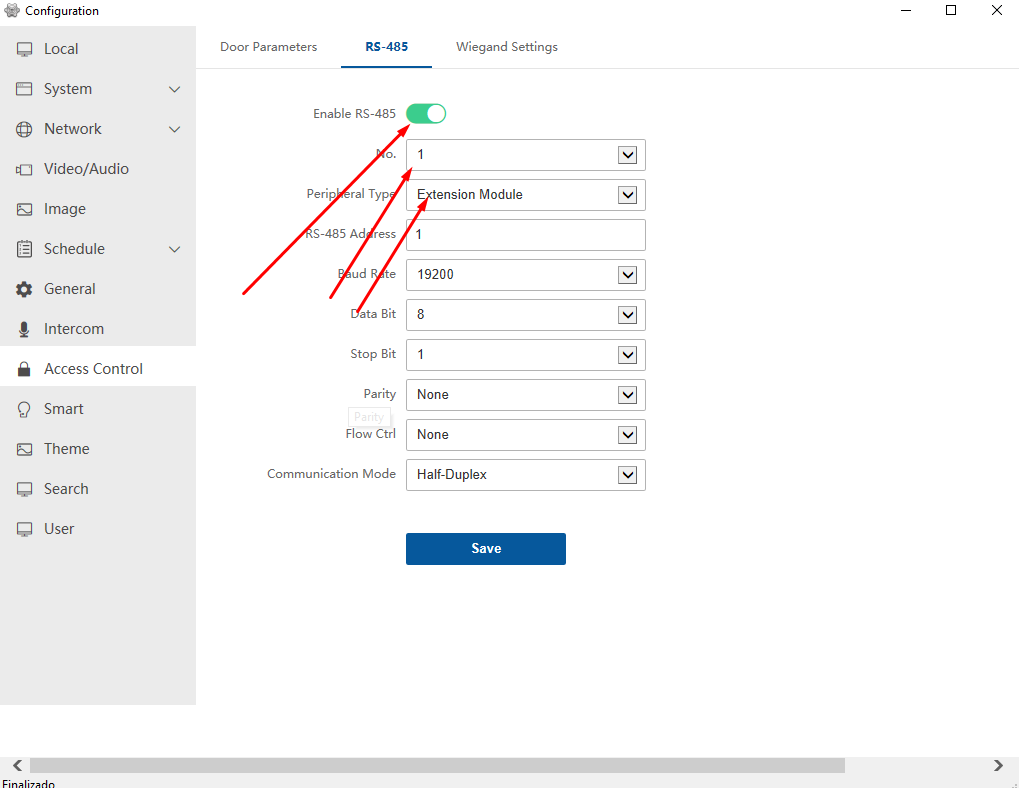Click the User monitor icon

click(24, 529)
